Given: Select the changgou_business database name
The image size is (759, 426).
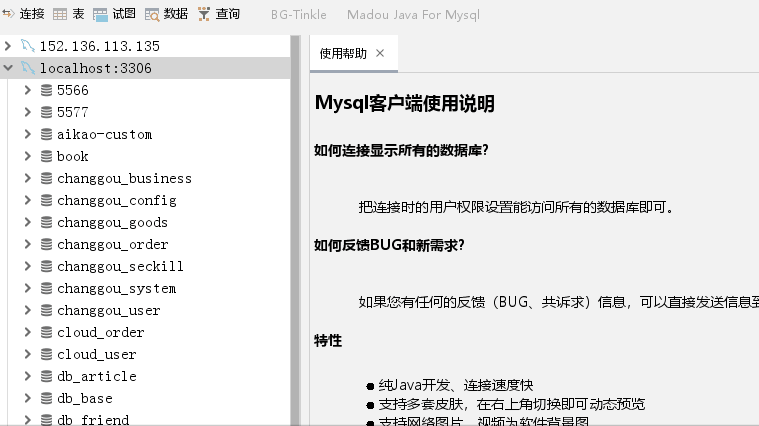Looking at the screenshot, I should 124,179.
